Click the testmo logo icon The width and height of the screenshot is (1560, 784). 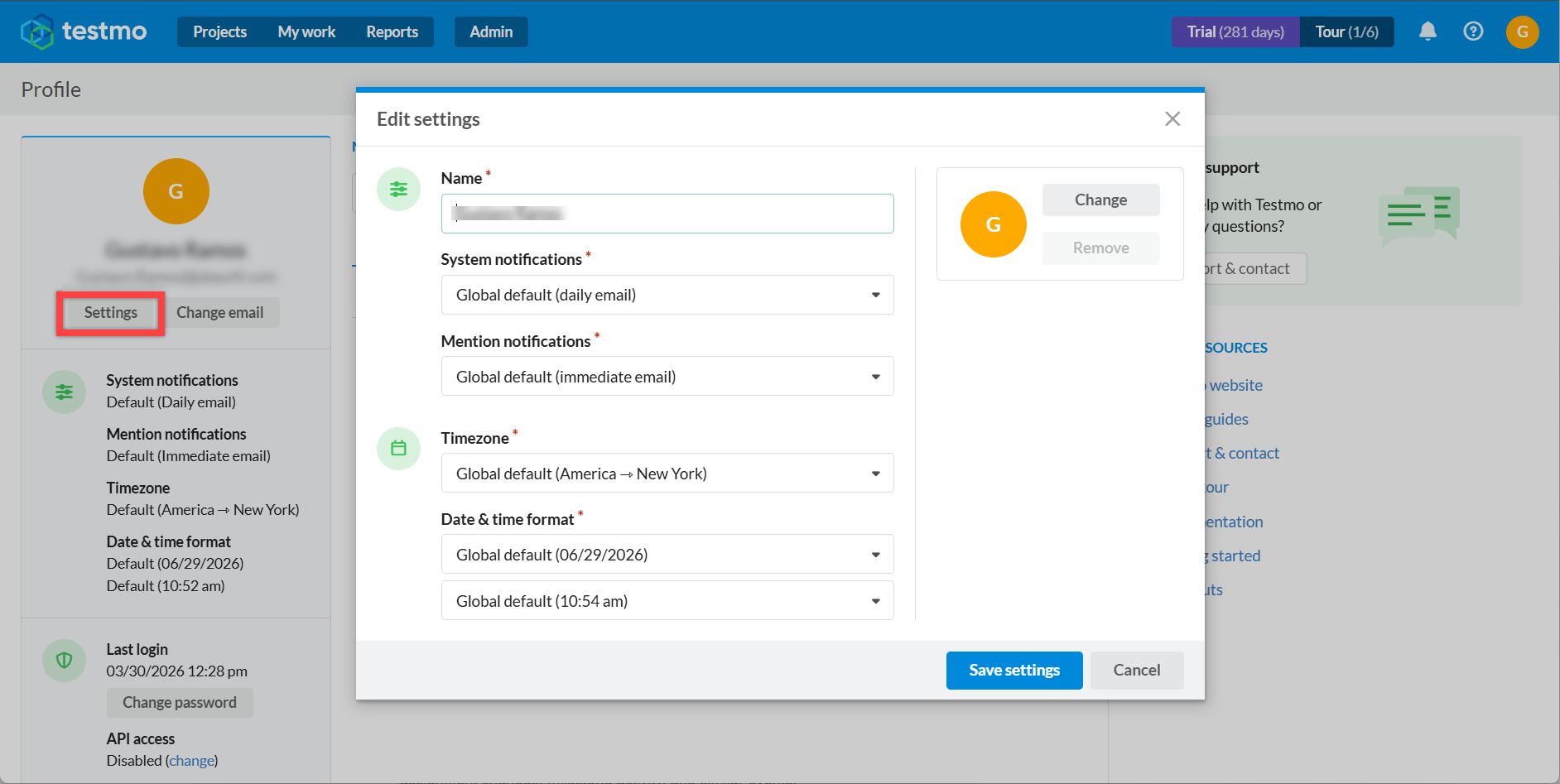point(37,31)
